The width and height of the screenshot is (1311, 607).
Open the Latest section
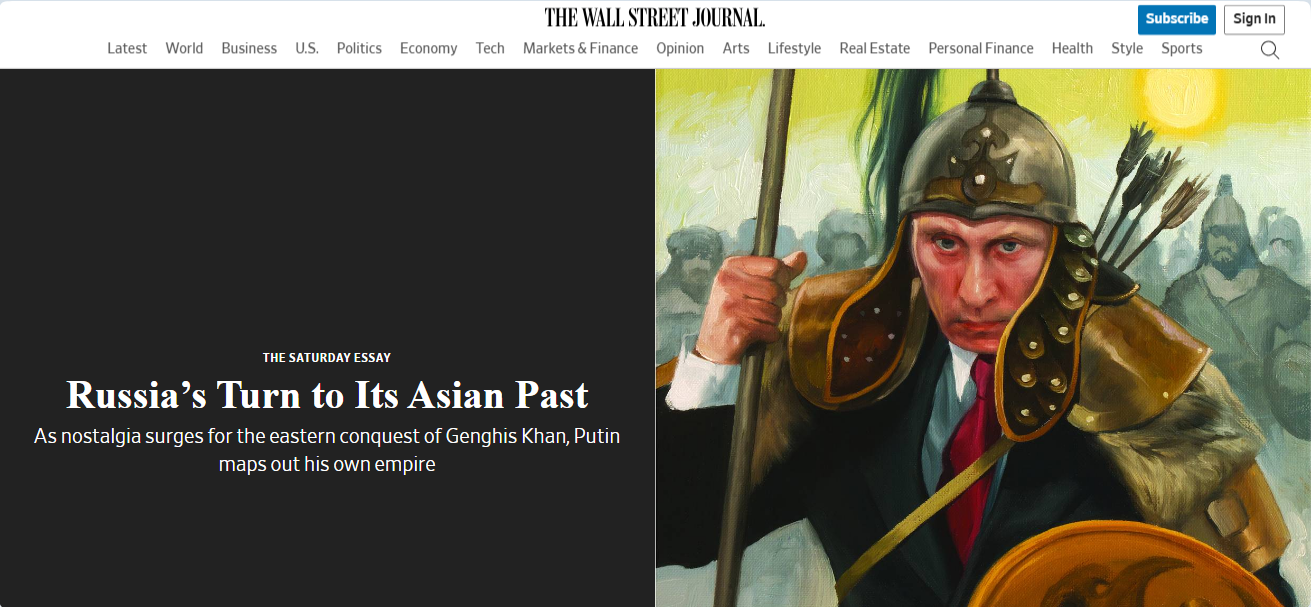(127, 48)
